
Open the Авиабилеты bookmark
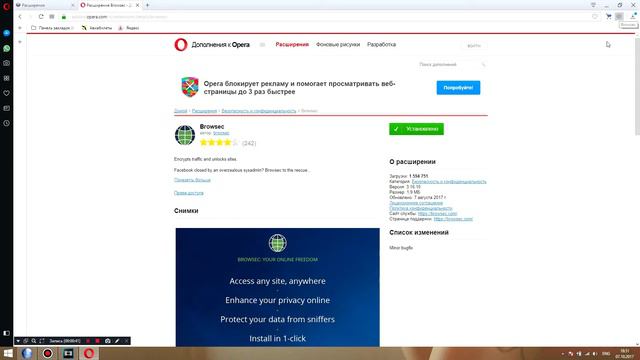[97, 28]
